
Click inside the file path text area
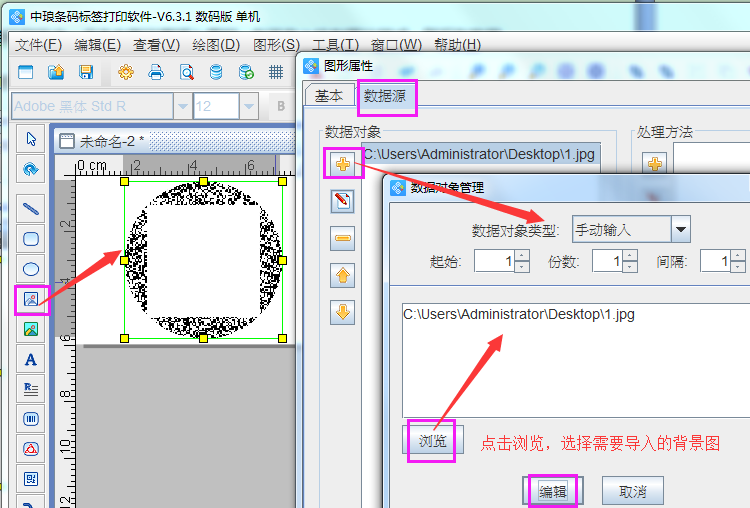click(570, 360)
